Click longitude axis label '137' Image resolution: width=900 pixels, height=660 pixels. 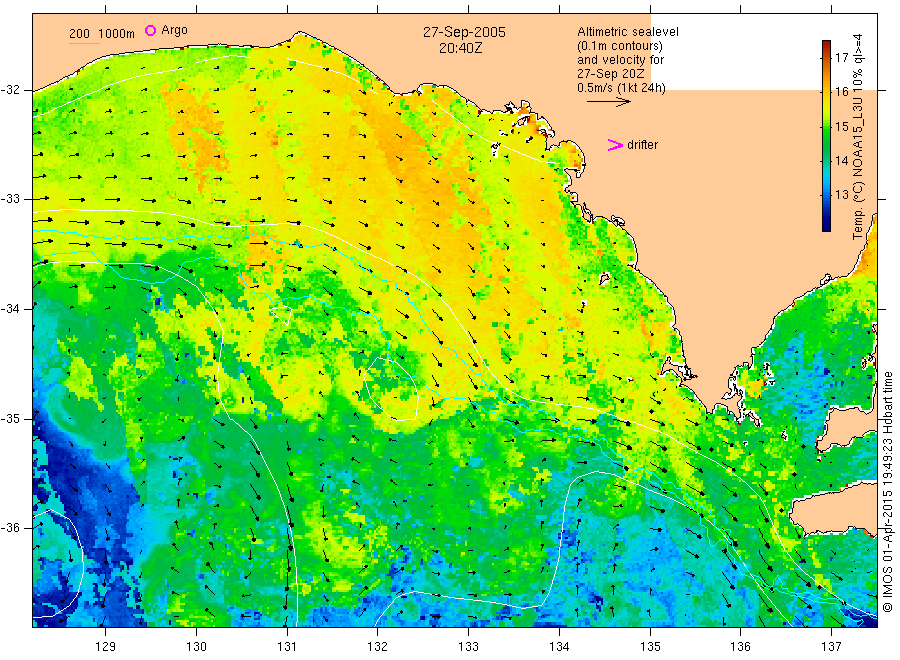click(x=831, y=647)
